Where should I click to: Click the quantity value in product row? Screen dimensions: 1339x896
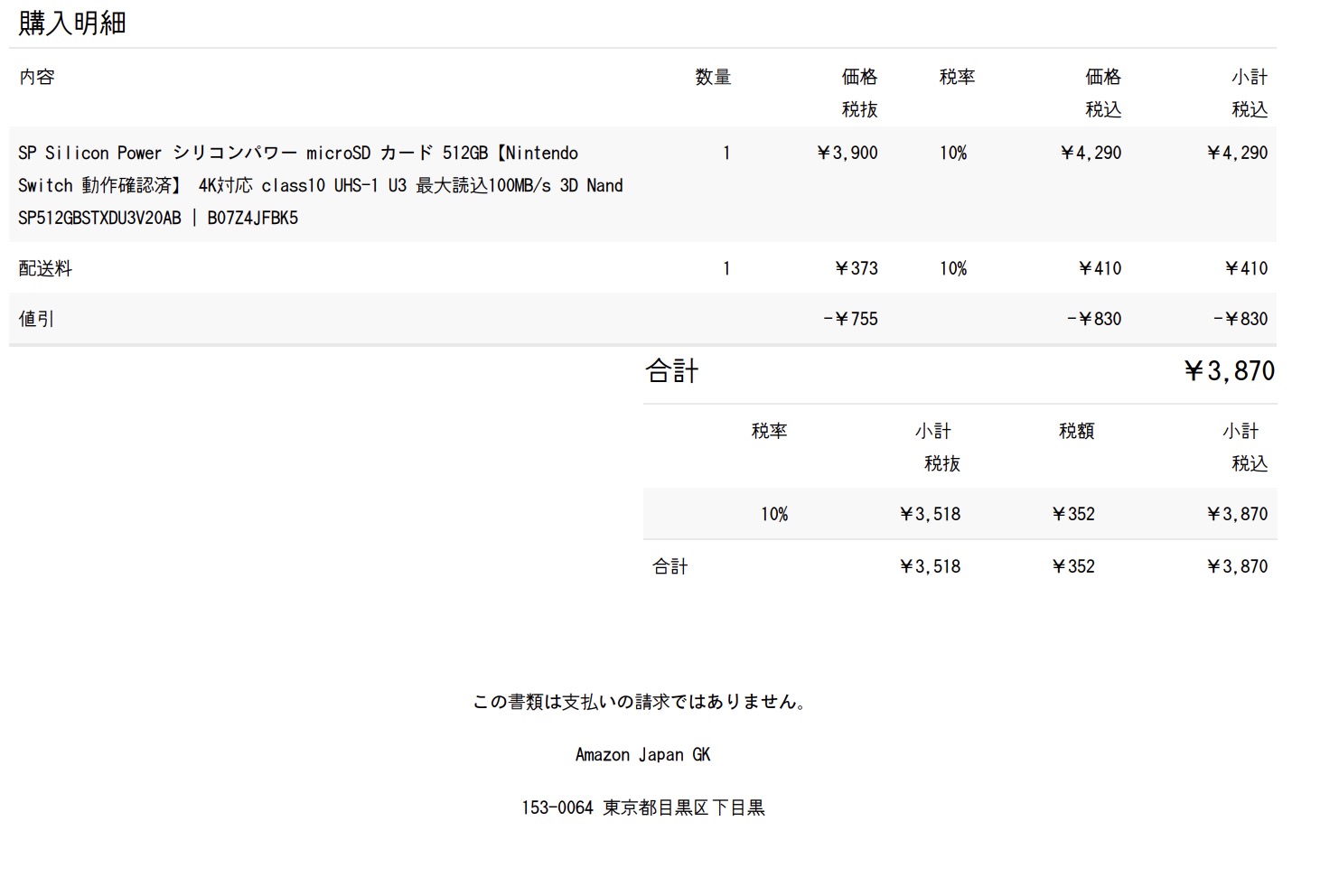pos(726,153)
